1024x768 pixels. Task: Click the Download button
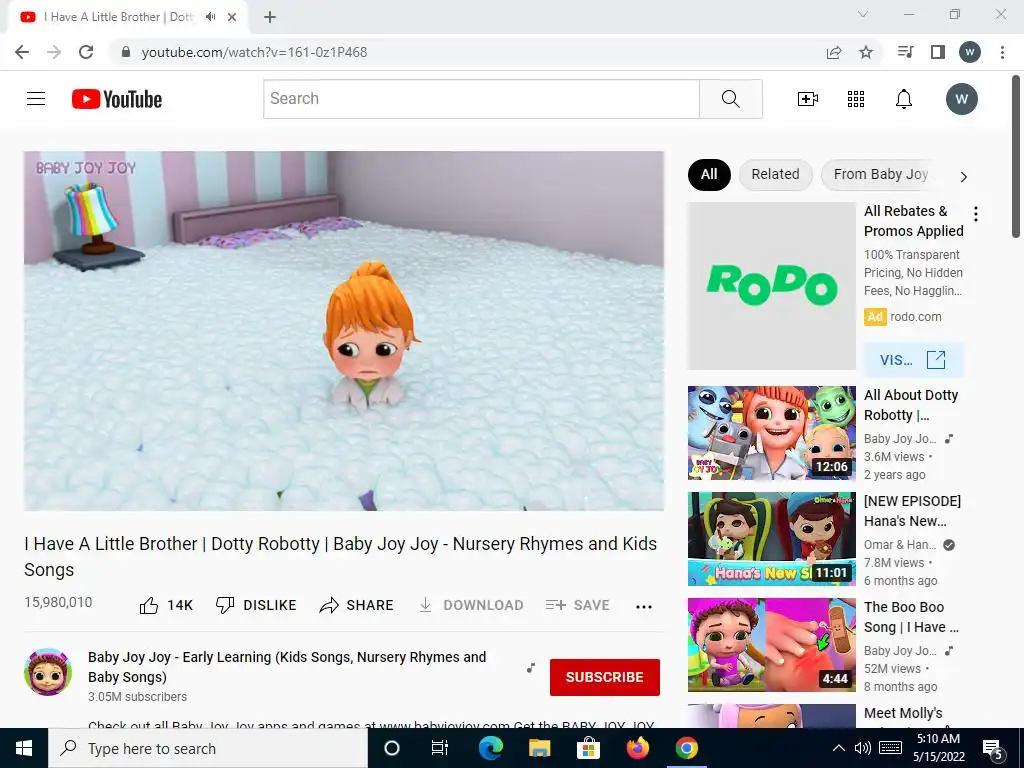coord(471,605)
